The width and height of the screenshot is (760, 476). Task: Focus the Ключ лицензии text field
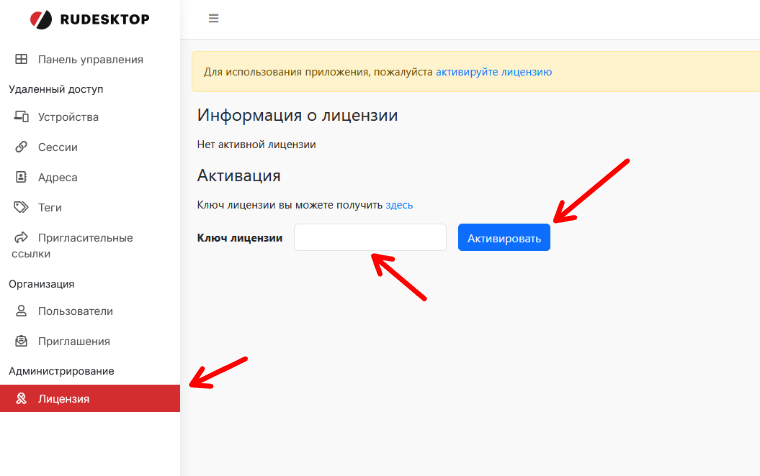(370, 238)
